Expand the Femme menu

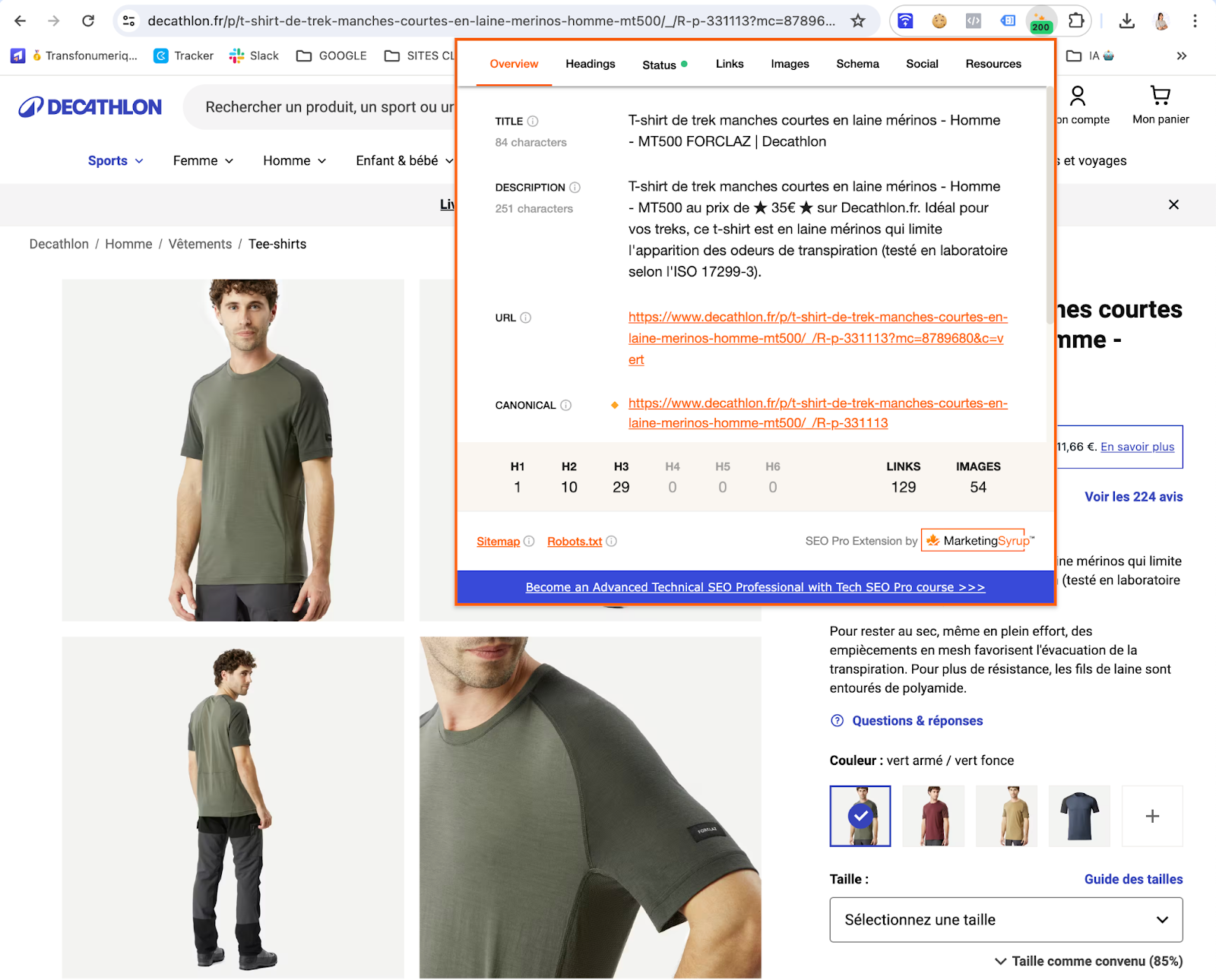[203, 160]
